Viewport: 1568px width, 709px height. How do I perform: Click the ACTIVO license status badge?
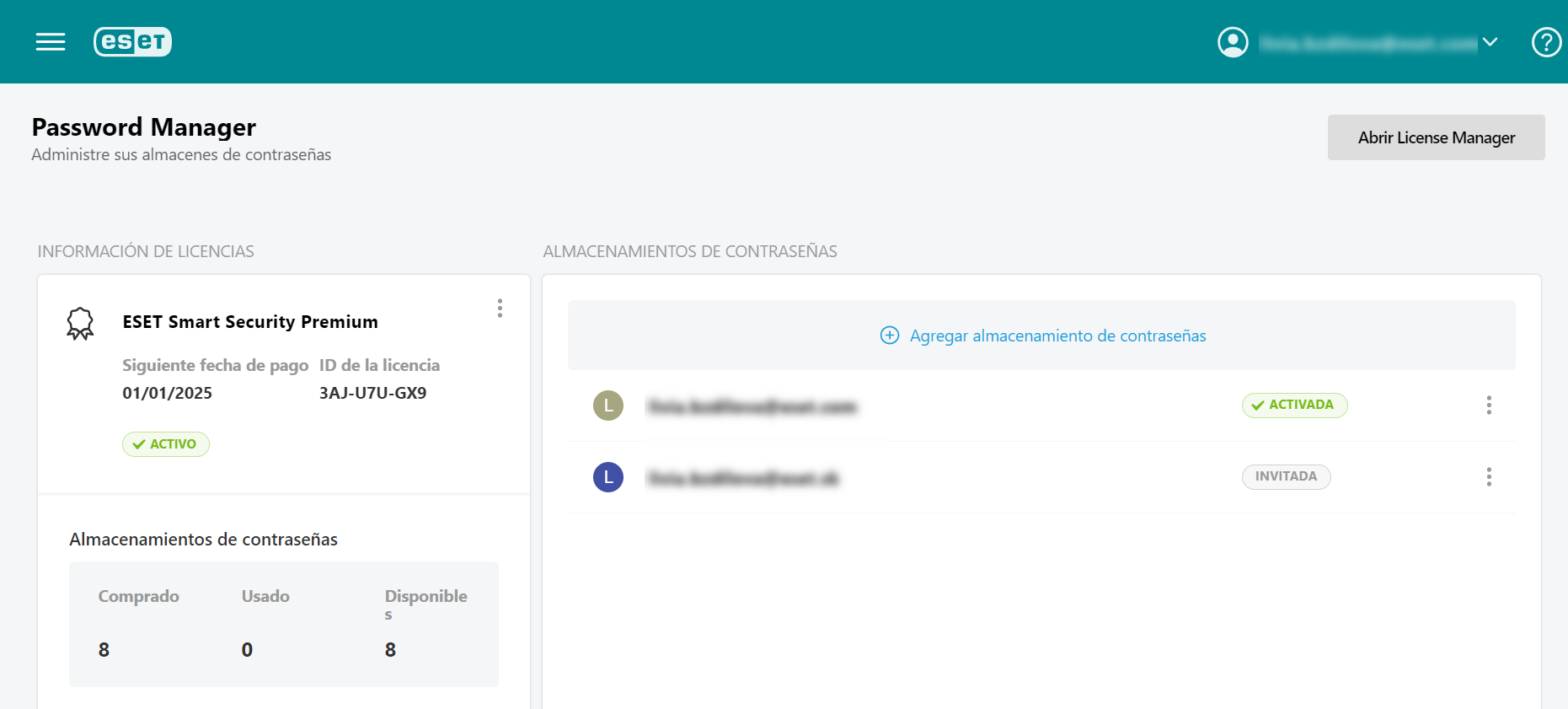click(x=166, y=444)
